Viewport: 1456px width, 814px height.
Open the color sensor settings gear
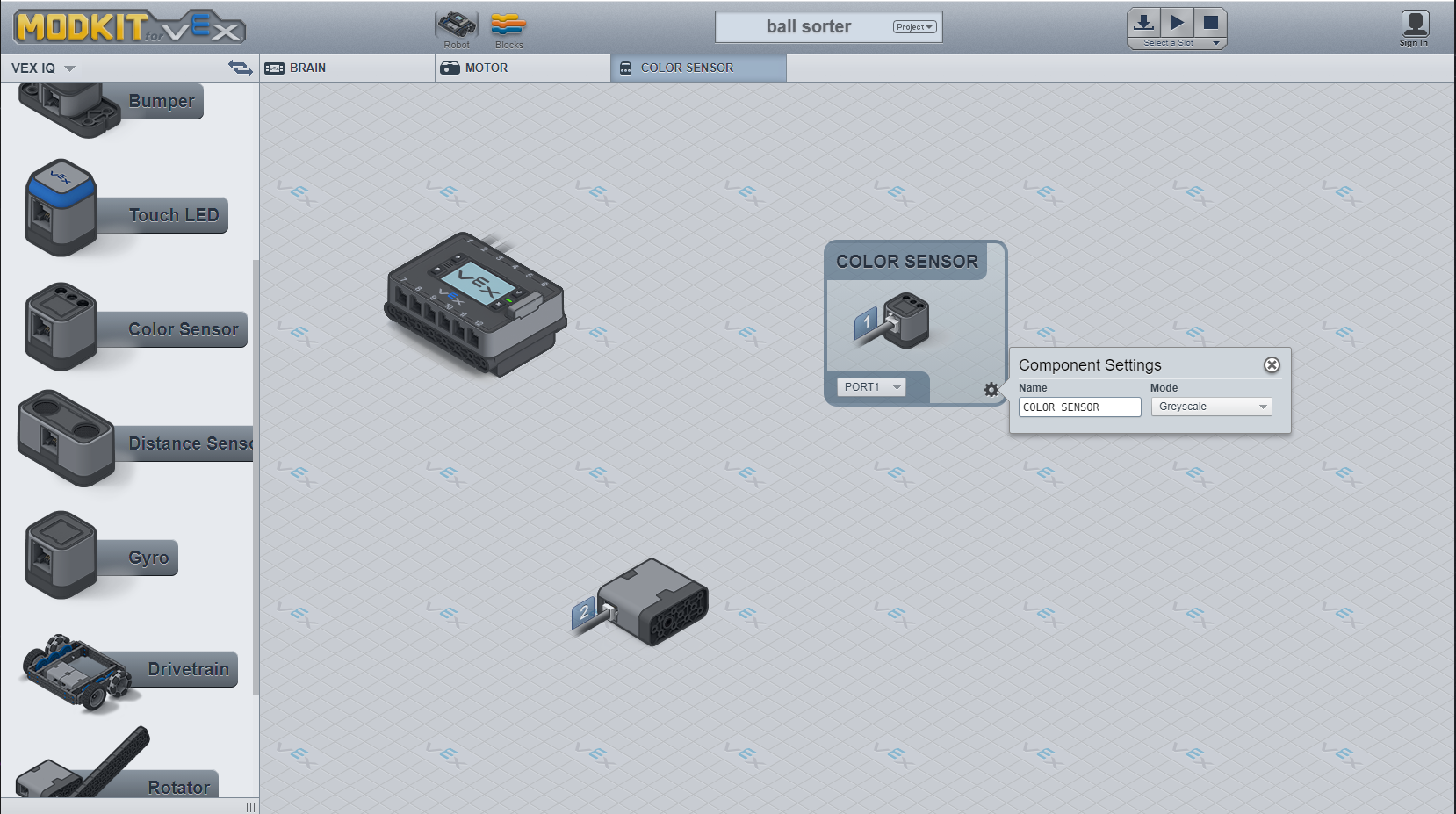[991, 390]
